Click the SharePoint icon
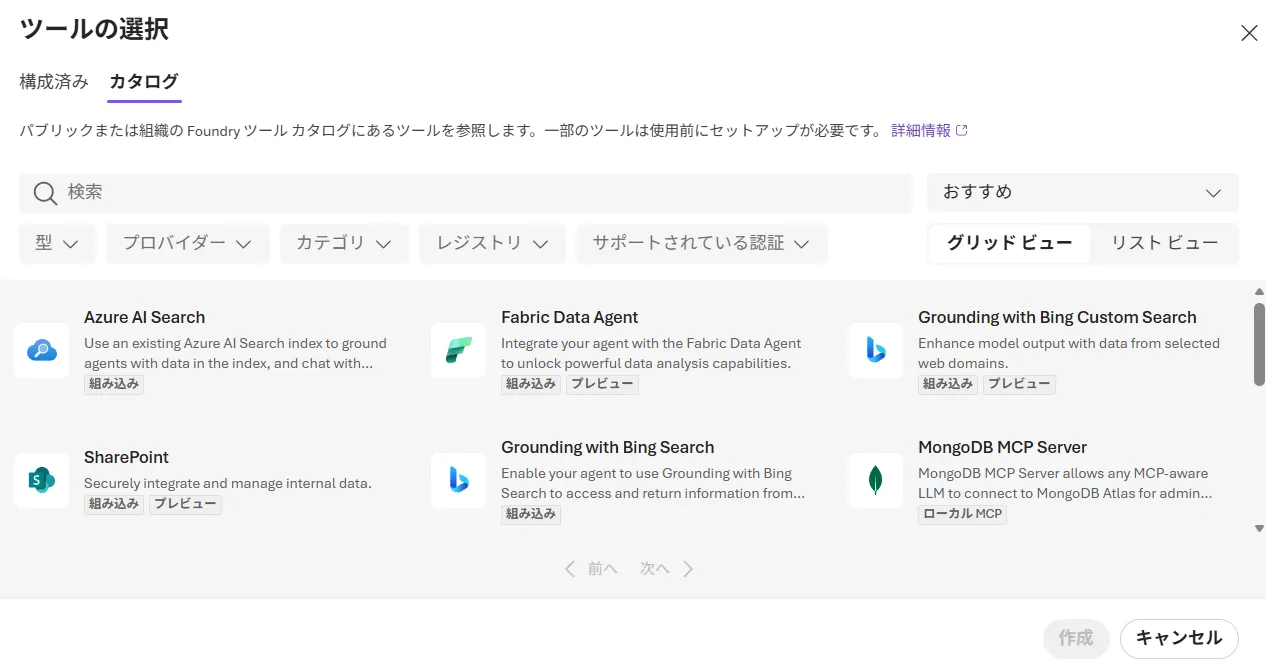The width and height of the screenshot is (1266, 671). click(x=42, y=480)
